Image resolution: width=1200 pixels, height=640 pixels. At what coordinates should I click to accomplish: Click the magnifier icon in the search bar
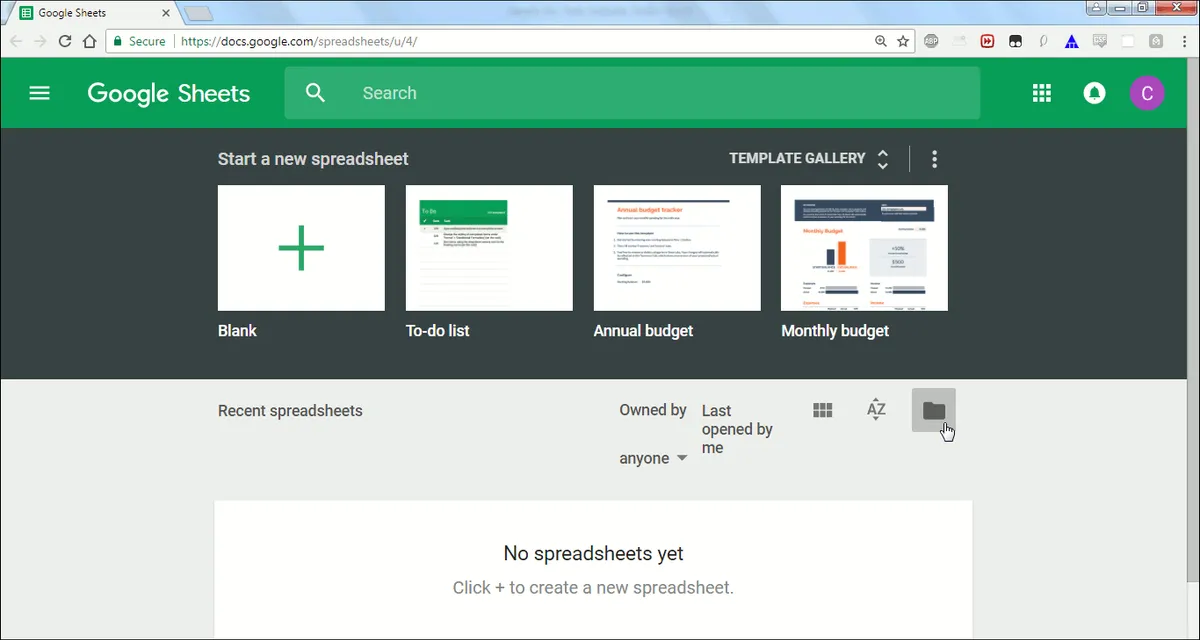coord(315,93)
